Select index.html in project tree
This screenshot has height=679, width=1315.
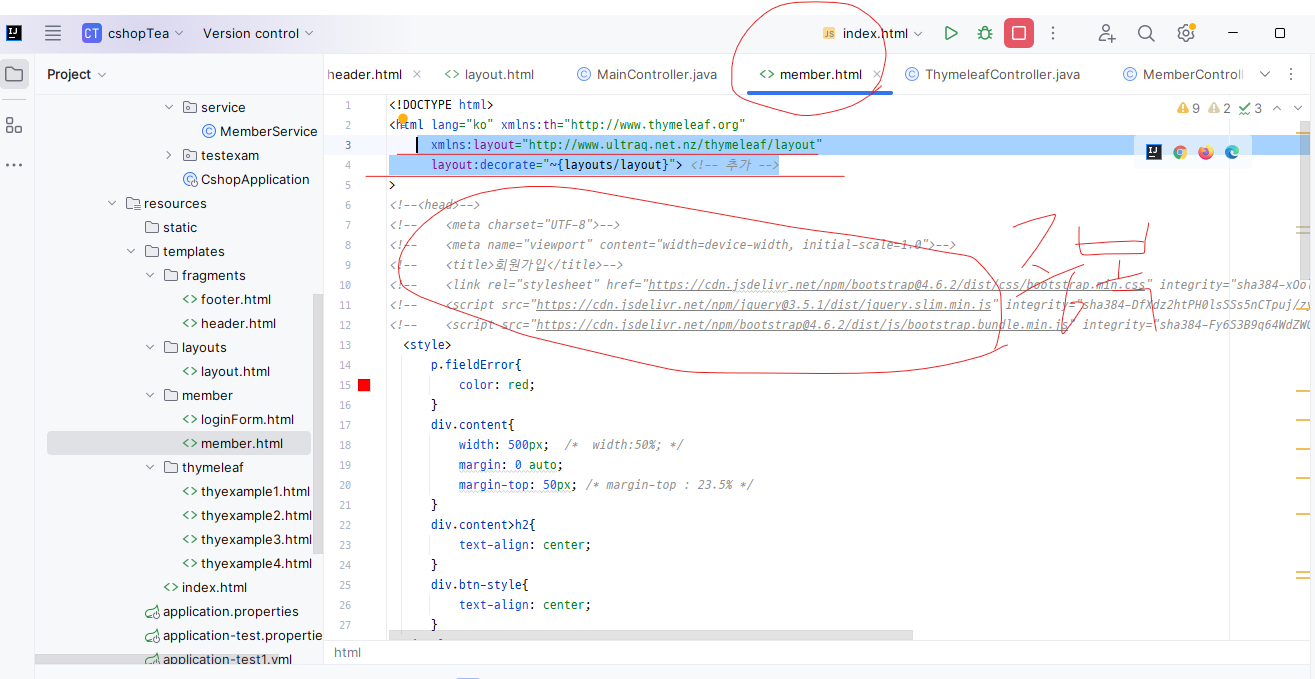click(x=205, y=587)
